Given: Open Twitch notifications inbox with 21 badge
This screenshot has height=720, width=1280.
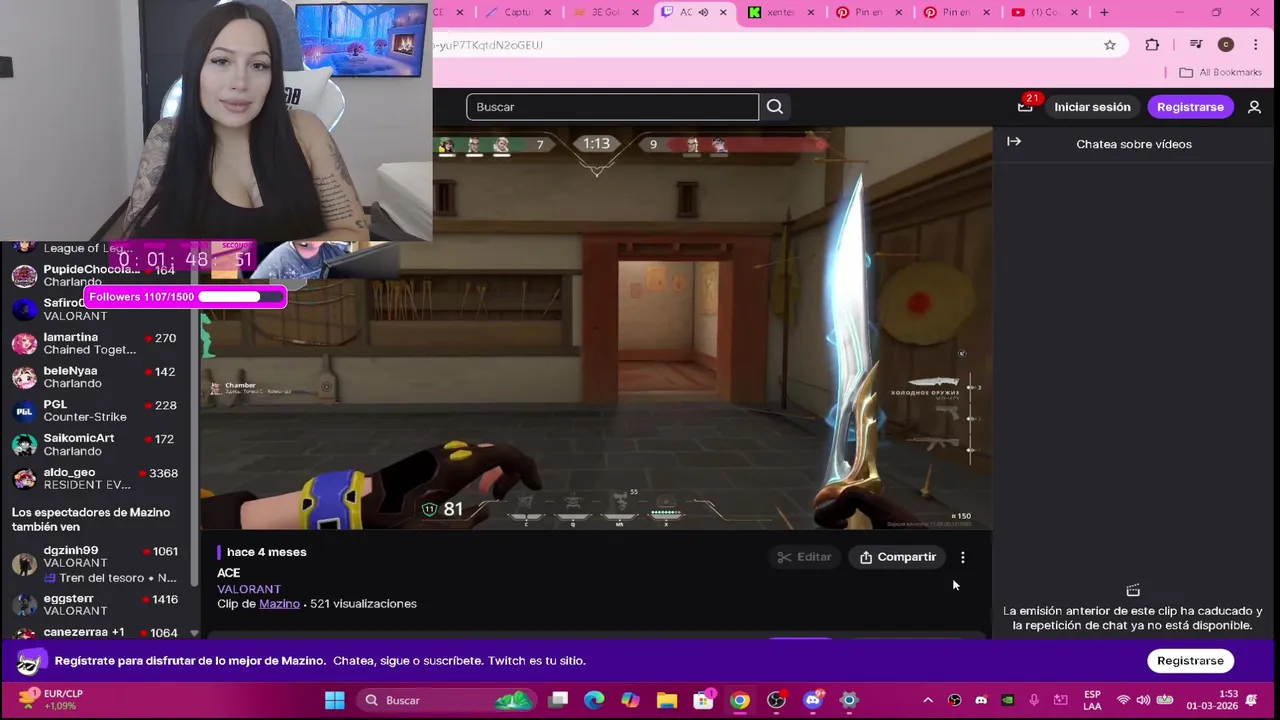Looking at the screenshot, I should point(1025,106).
